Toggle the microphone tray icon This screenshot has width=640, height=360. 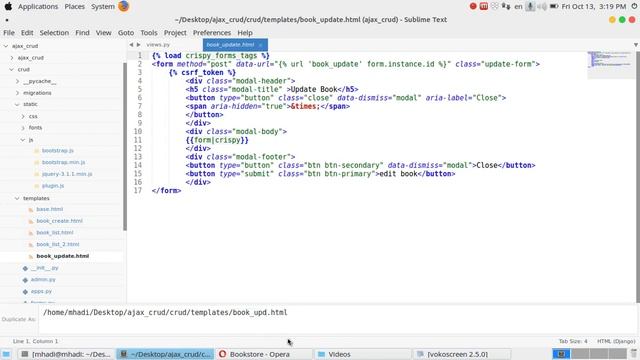coord(530,6)
